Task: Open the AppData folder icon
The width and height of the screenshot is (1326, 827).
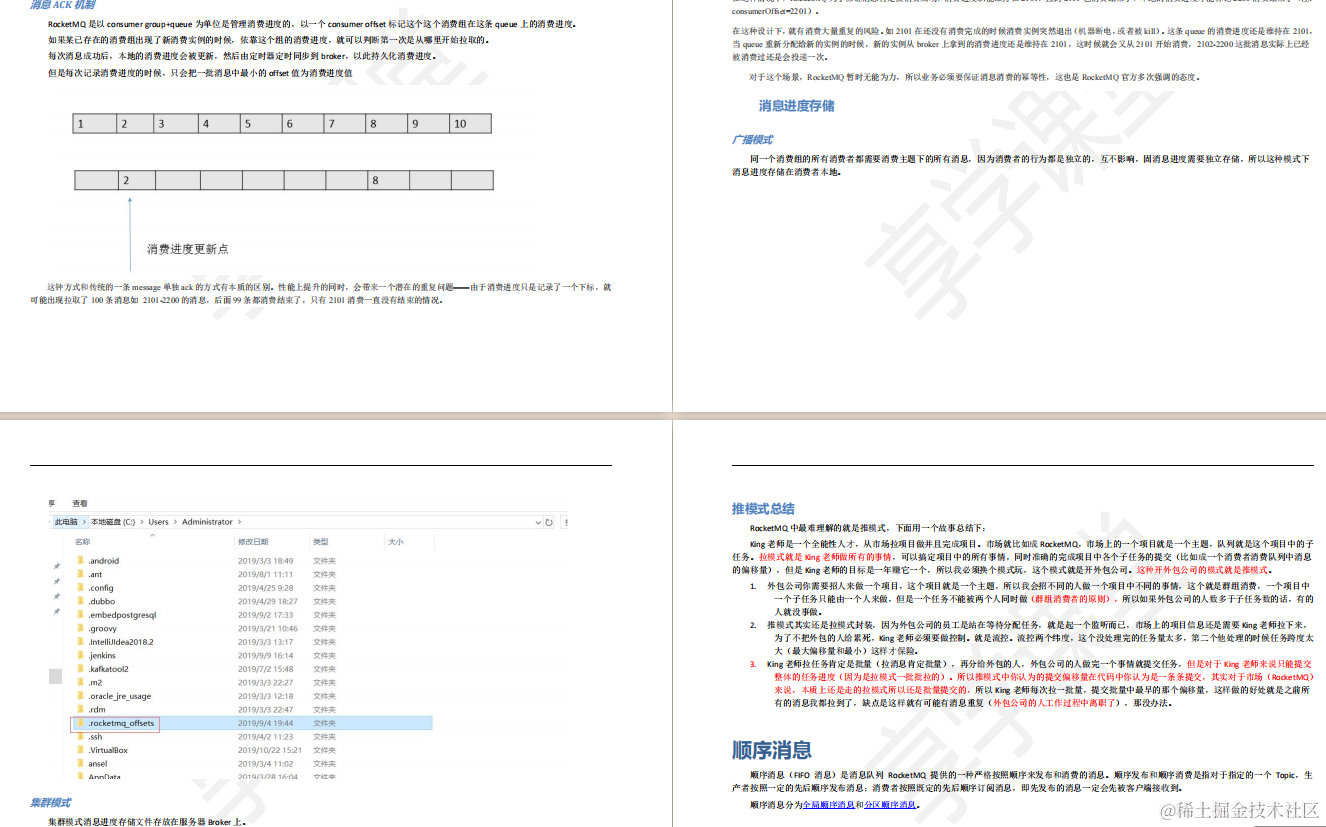Action: click(x=78, y=776)
